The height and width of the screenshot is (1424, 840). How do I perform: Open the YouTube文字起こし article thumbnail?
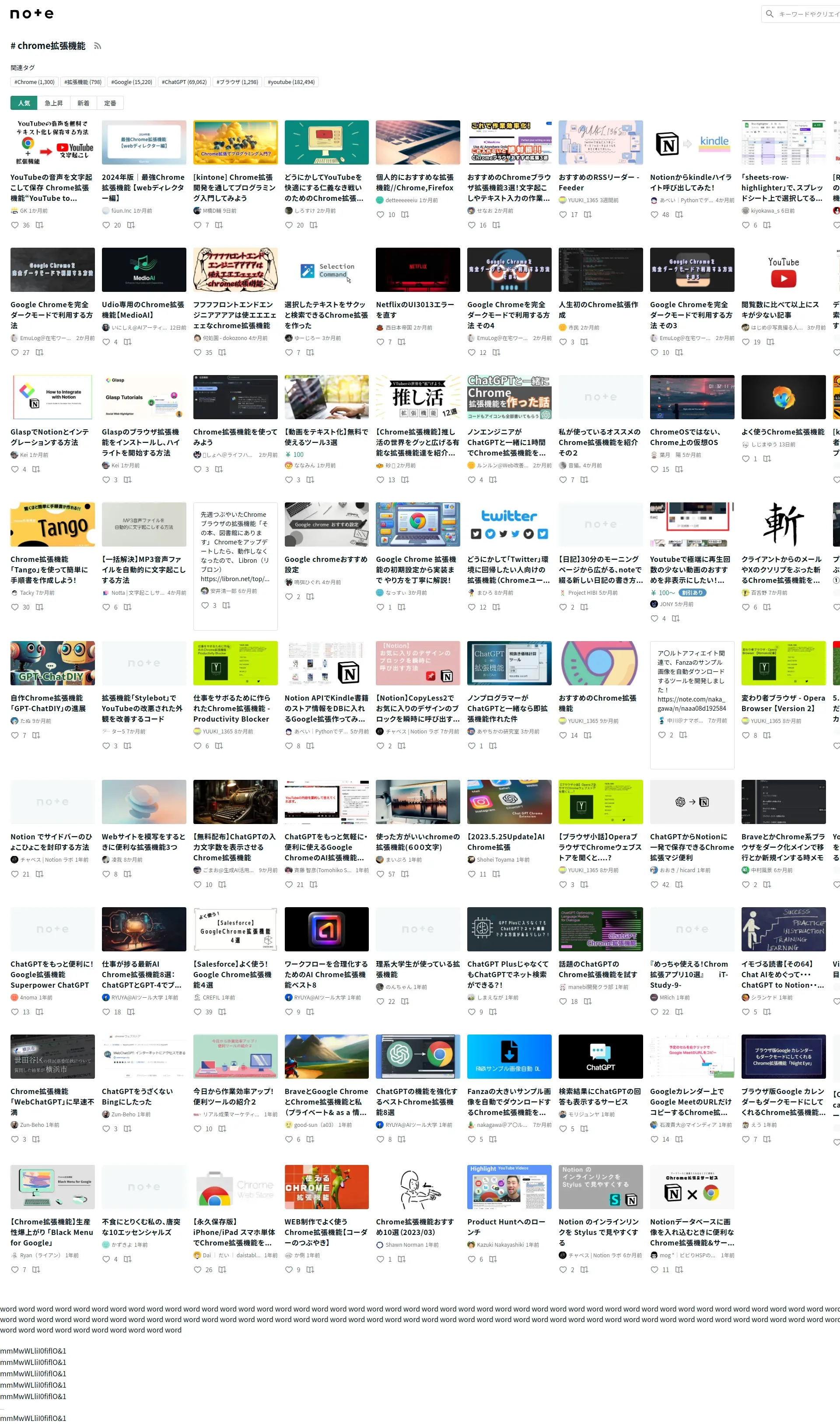(x=52, y=143)
